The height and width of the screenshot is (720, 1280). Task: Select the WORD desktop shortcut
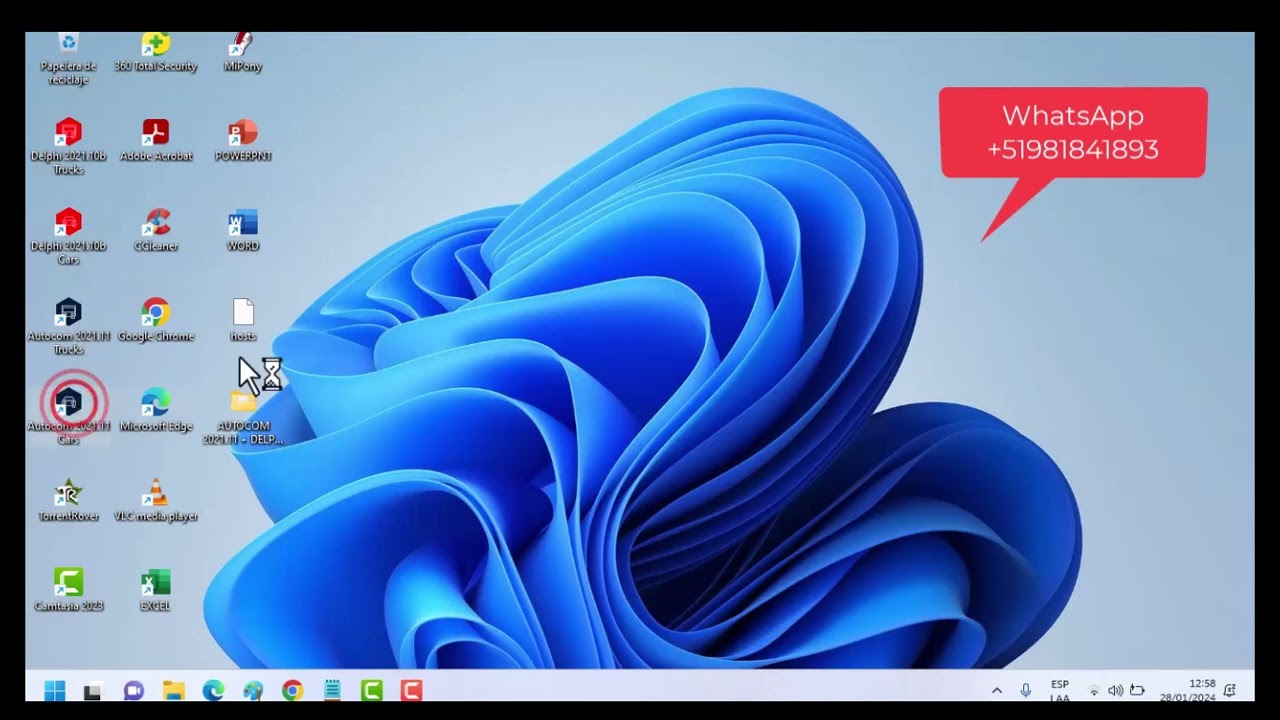pos(243,230)
